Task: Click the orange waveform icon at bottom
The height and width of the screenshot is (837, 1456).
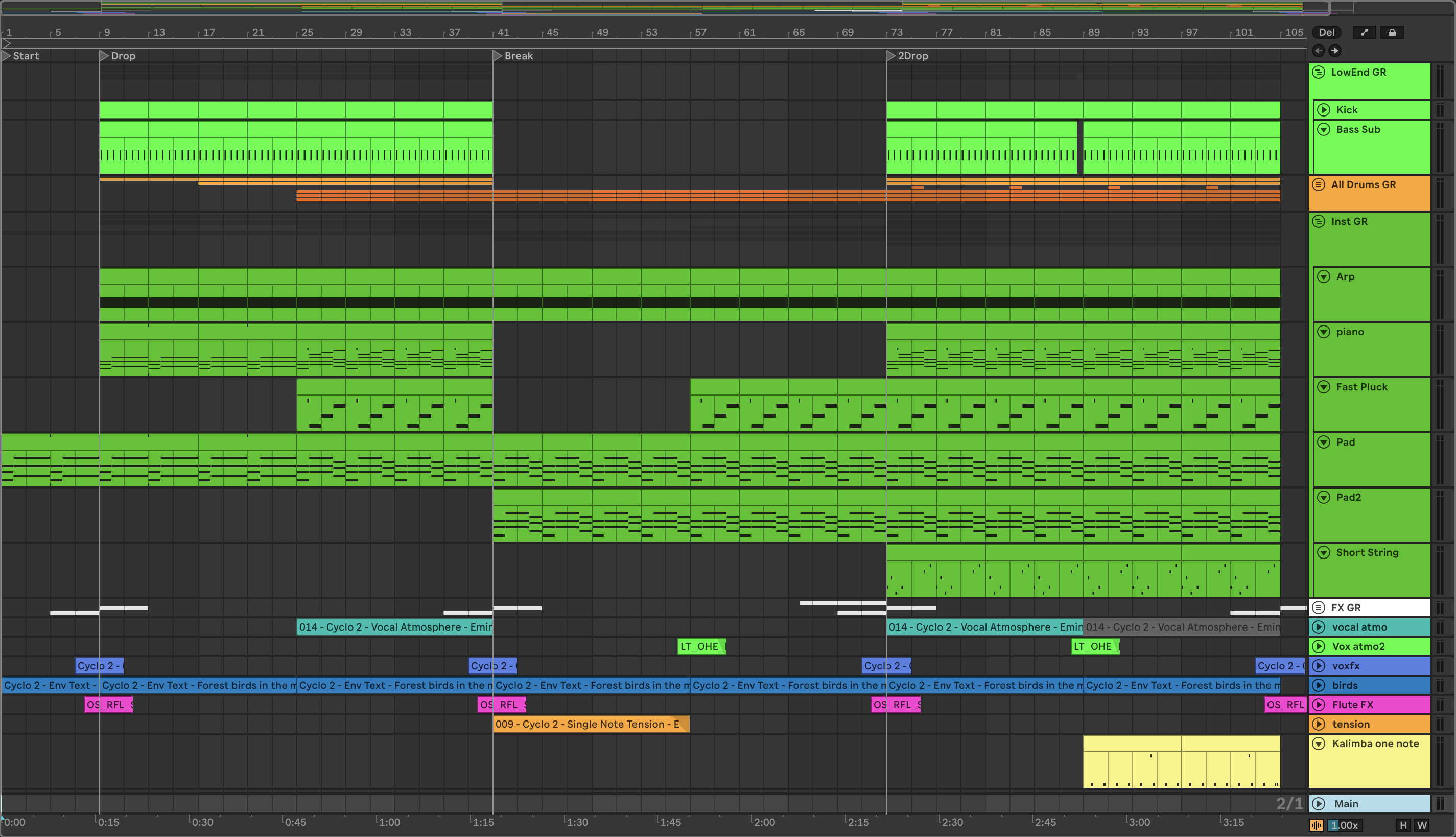Action: [x=1317, y=825]
